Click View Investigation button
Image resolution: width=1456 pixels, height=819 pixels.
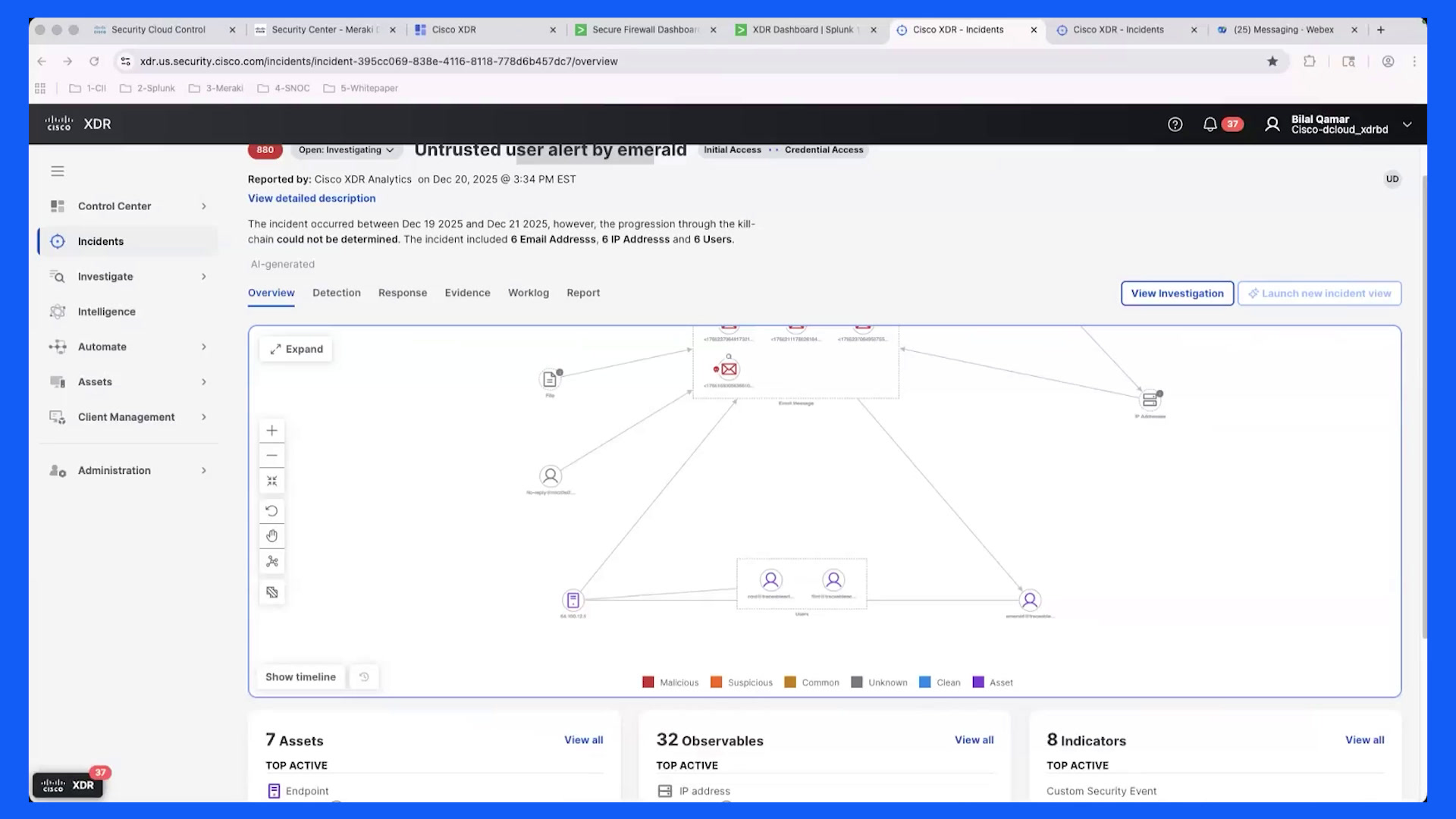tap(1177, 293)
